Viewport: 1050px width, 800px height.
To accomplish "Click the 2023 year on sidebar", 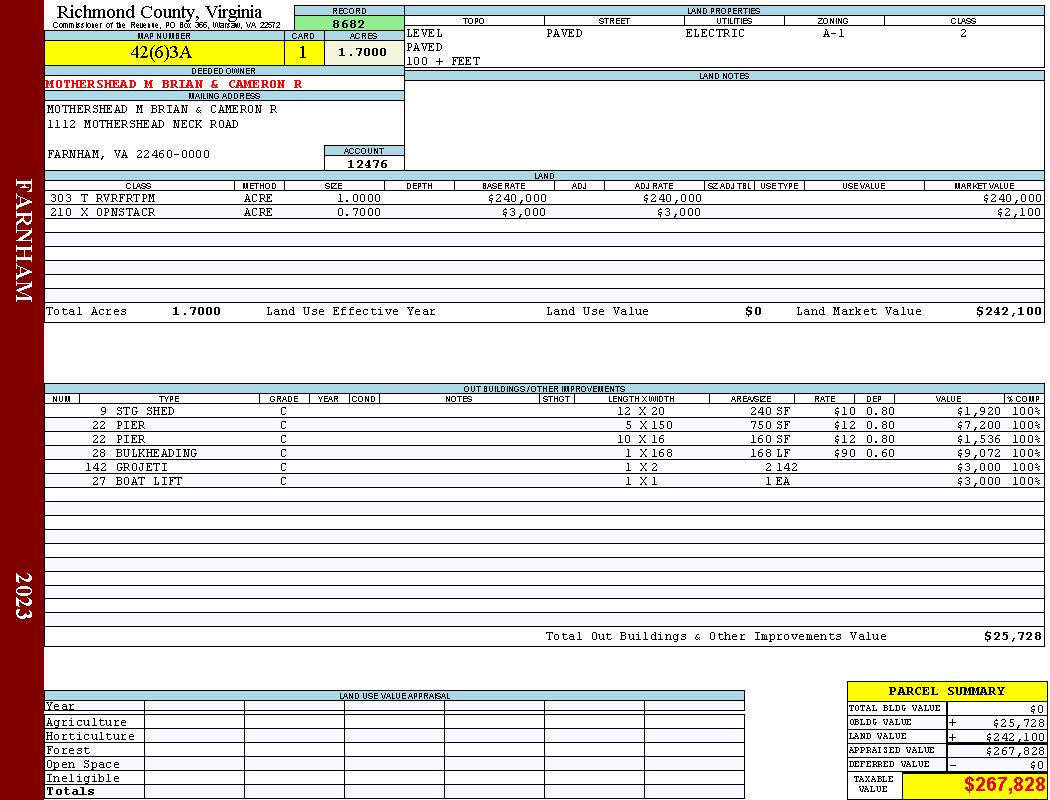I will coord(23,596).
